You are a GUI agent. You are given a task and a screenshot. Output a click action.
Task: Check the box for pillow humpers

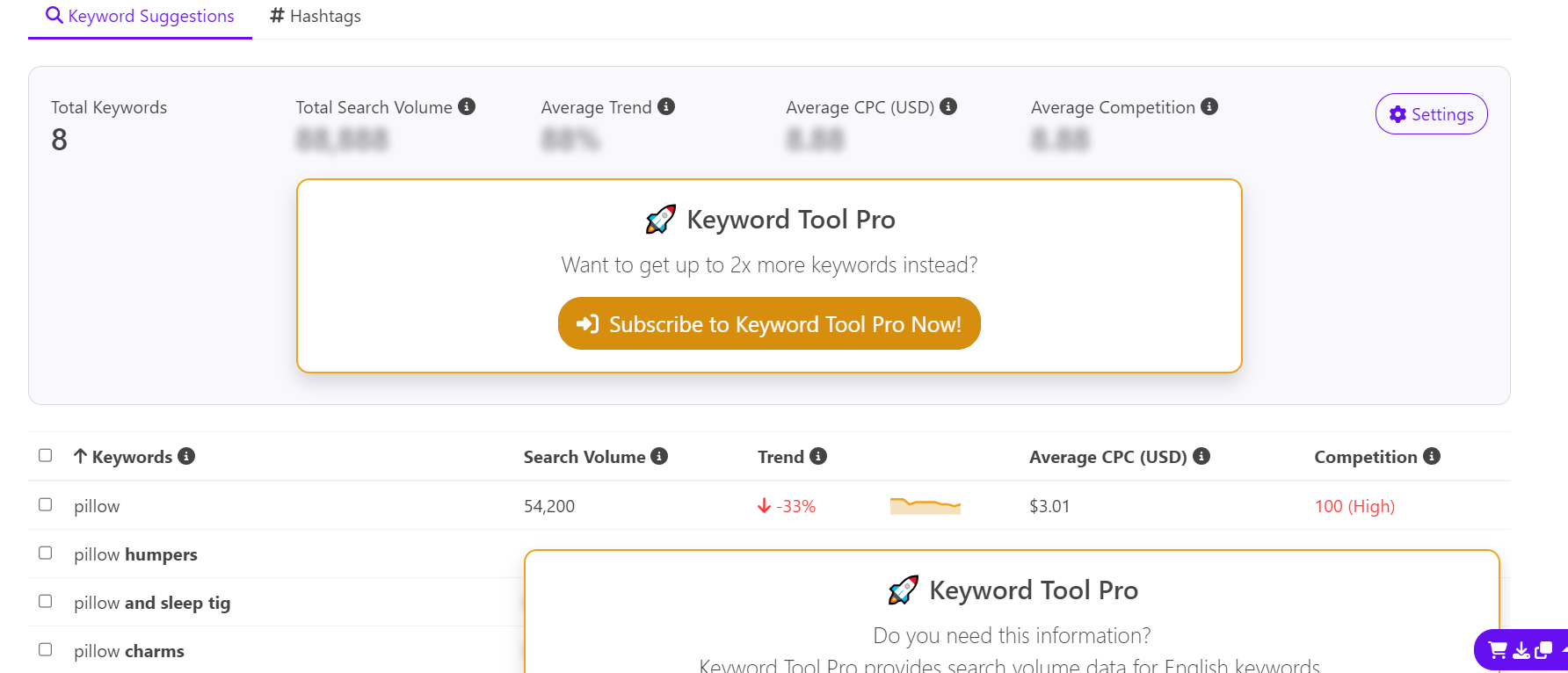(x=46, y=553)
